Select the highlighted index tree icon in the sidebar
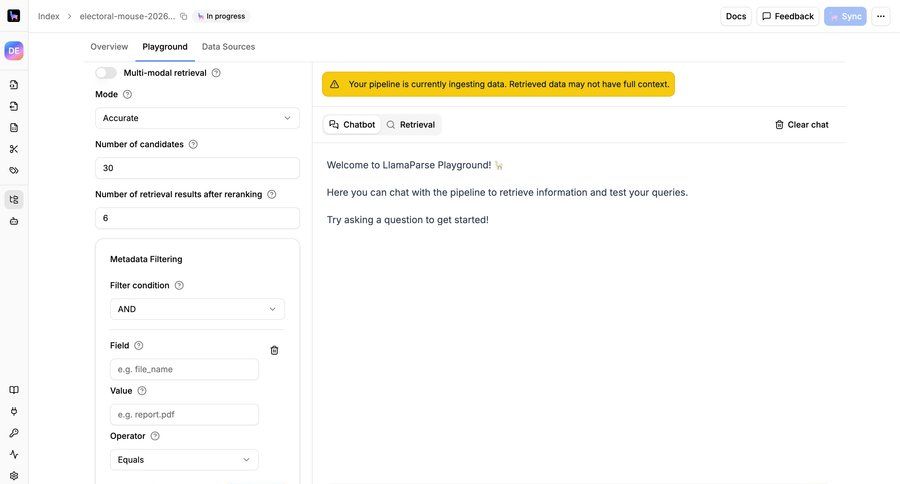 coord(14,200)
